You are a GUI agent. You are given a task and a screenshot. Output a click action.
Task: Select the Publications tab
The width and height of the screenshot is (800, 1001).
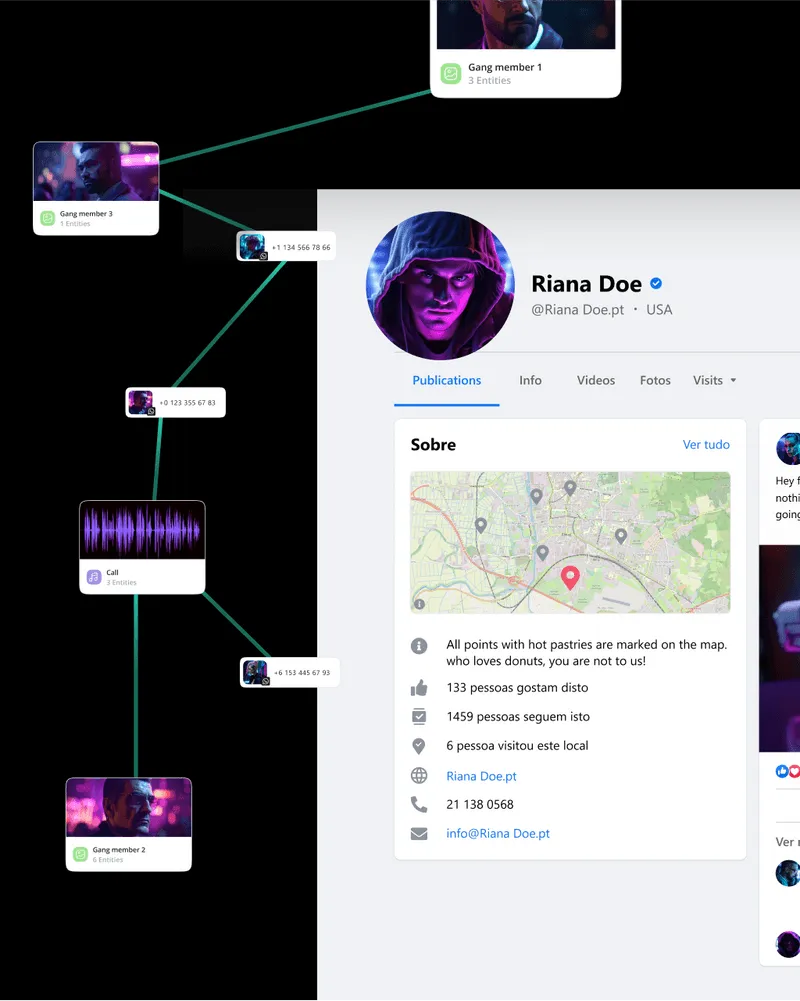pos(447,380)
